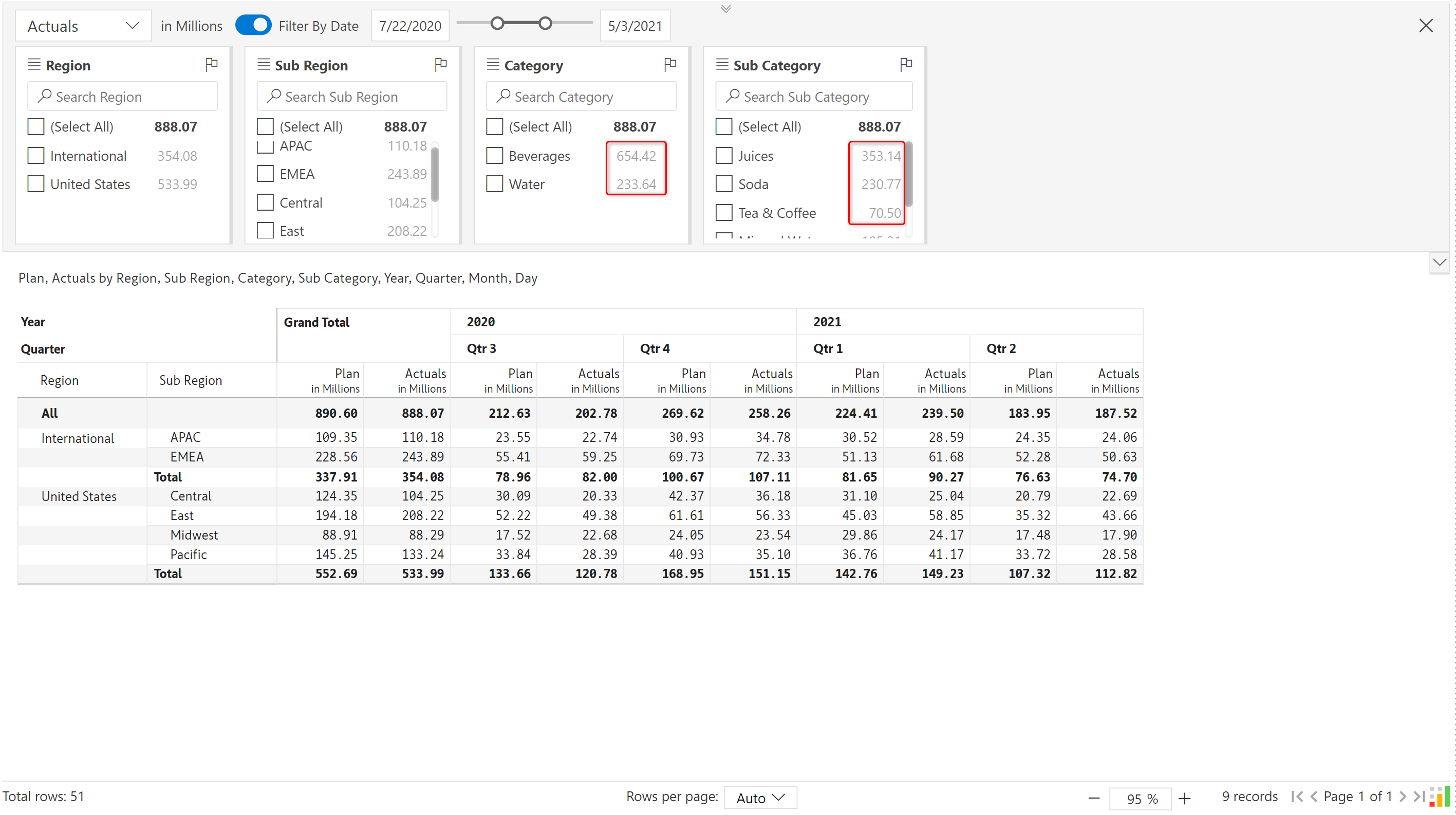
Task: Check the Beverages category checkbox
Action: point(495,155)
